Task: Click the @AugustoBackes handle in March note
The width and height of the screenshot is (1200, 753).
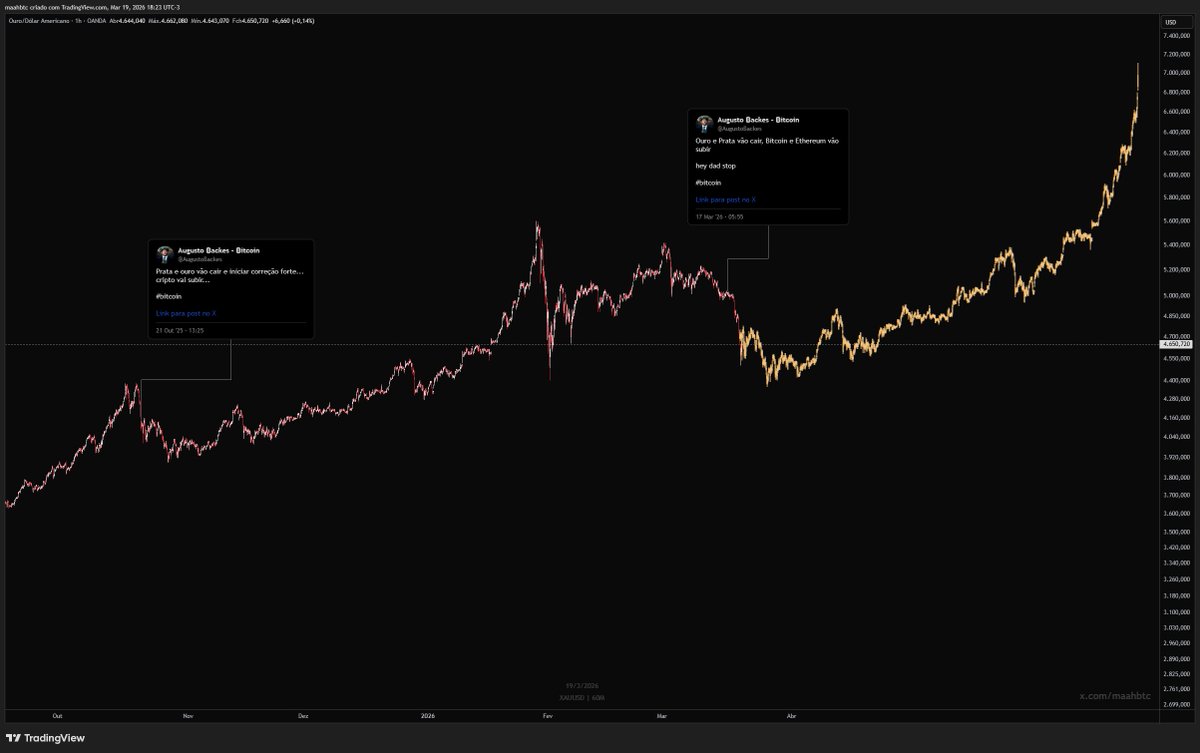Action: (739, 129)
